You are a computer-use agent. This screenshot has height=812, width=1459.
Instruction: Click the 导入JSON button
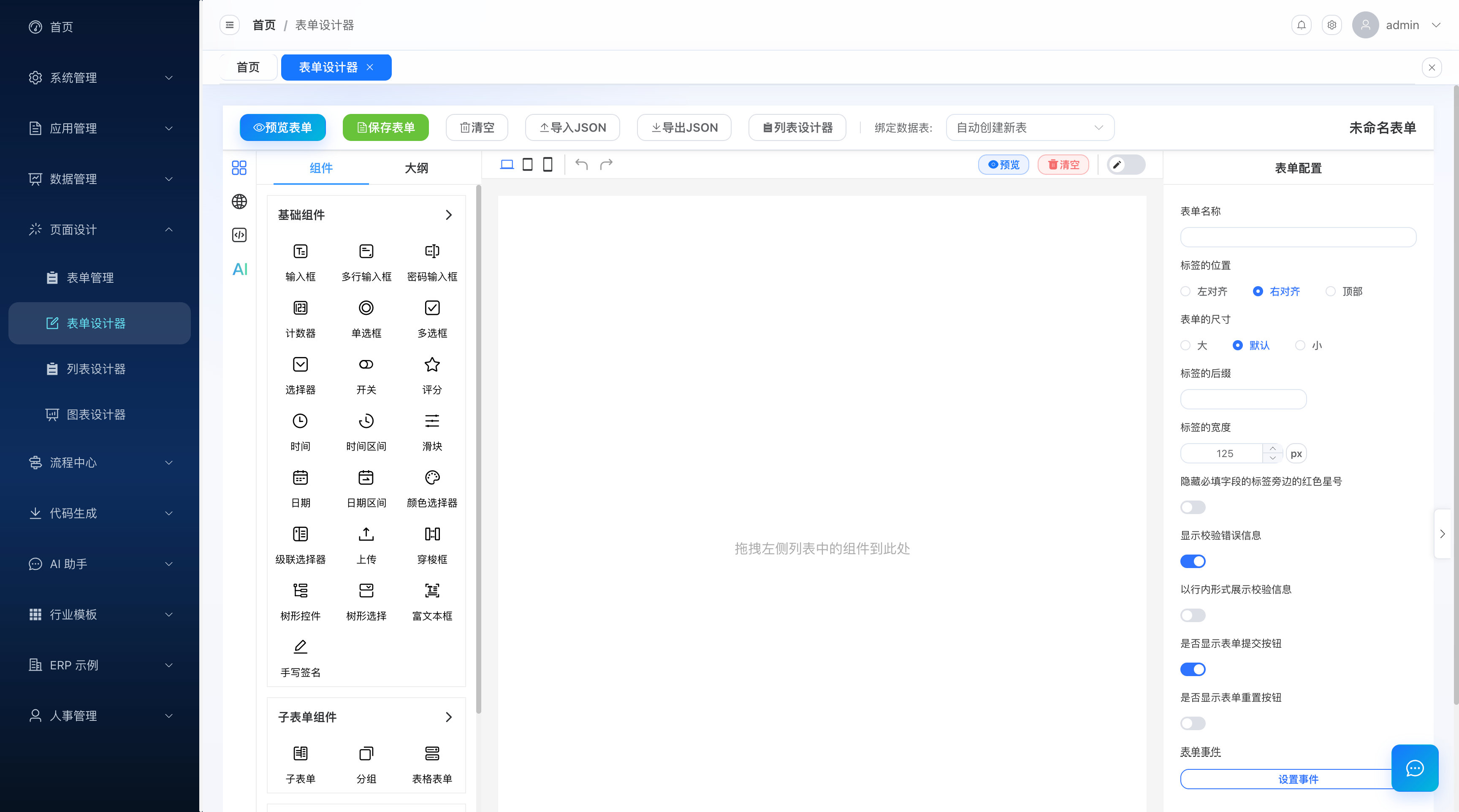point(572,128)
